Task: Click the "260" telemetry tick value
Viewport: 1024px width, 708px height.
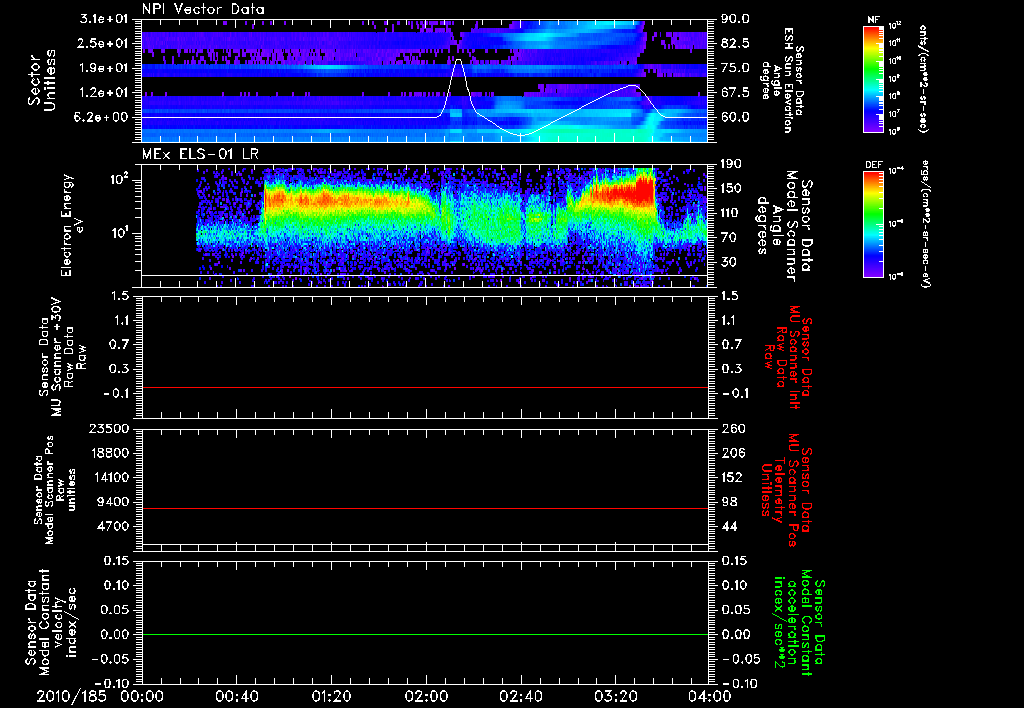Action: click(x=732, y=428)
